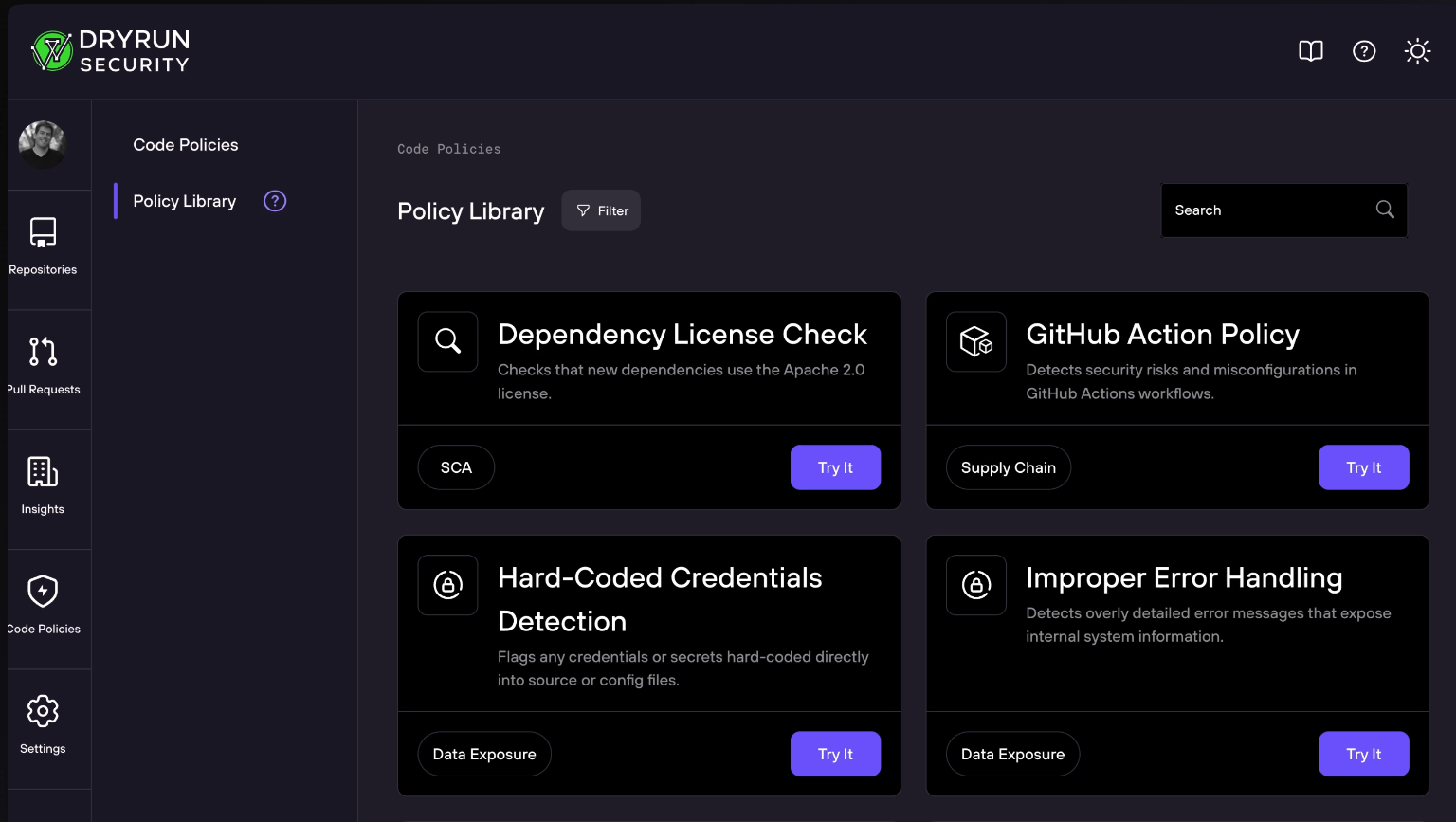Open the Policy Library help circle
Screen dimensions: 1456x822
tap(274, 200)
